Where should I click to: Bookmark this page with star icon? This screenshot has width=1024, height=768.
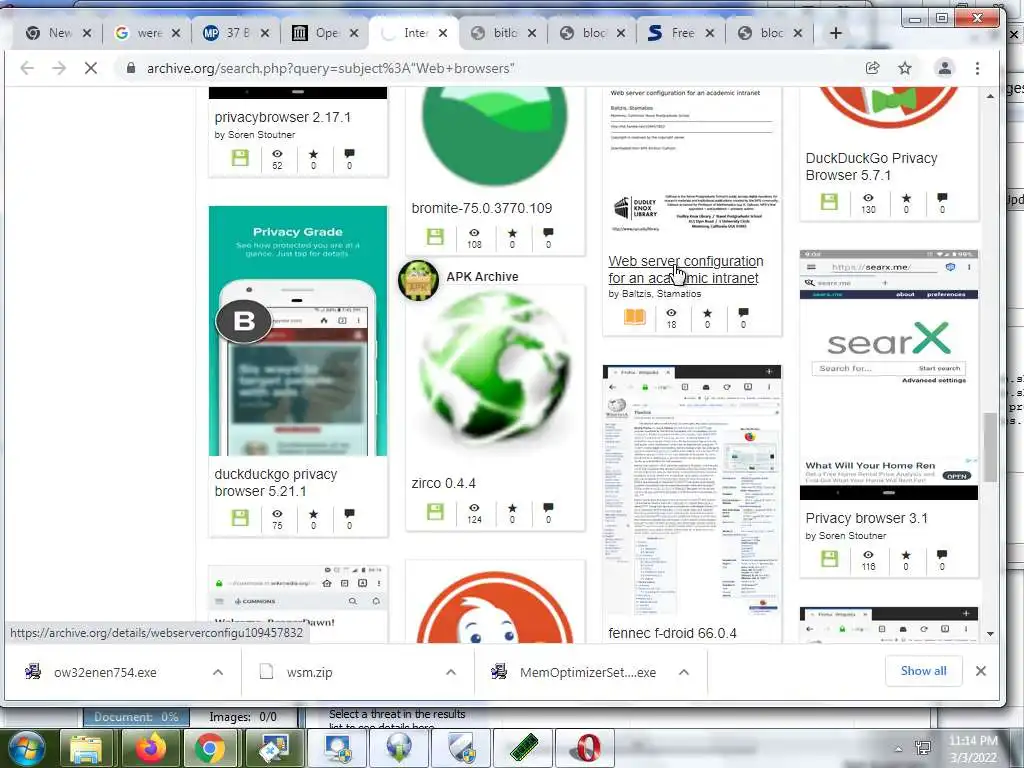pyautogui.click(x=904, y=68)
